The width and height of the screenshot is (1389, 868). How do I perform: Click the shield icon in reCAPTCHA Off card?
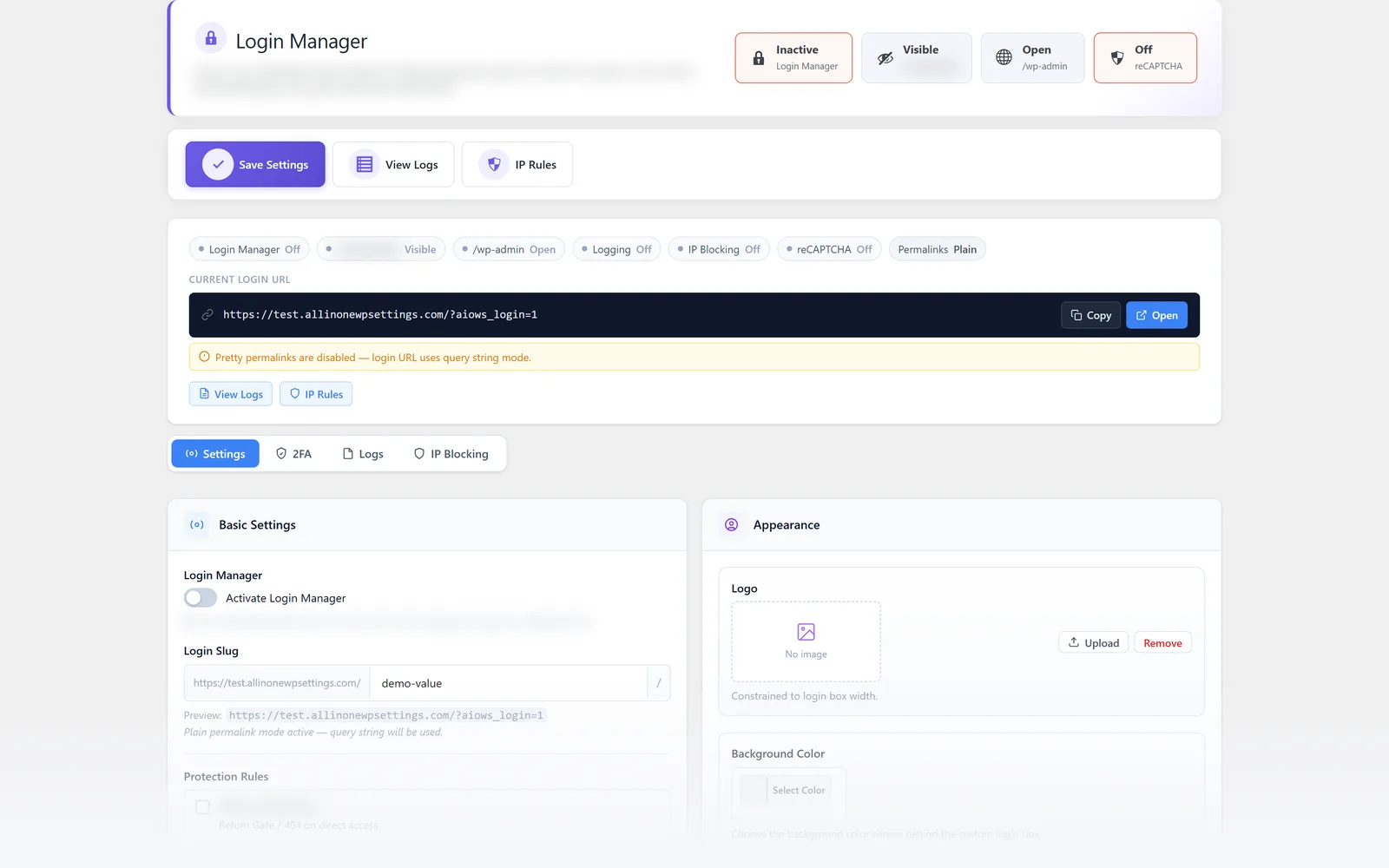[1117, 58]
